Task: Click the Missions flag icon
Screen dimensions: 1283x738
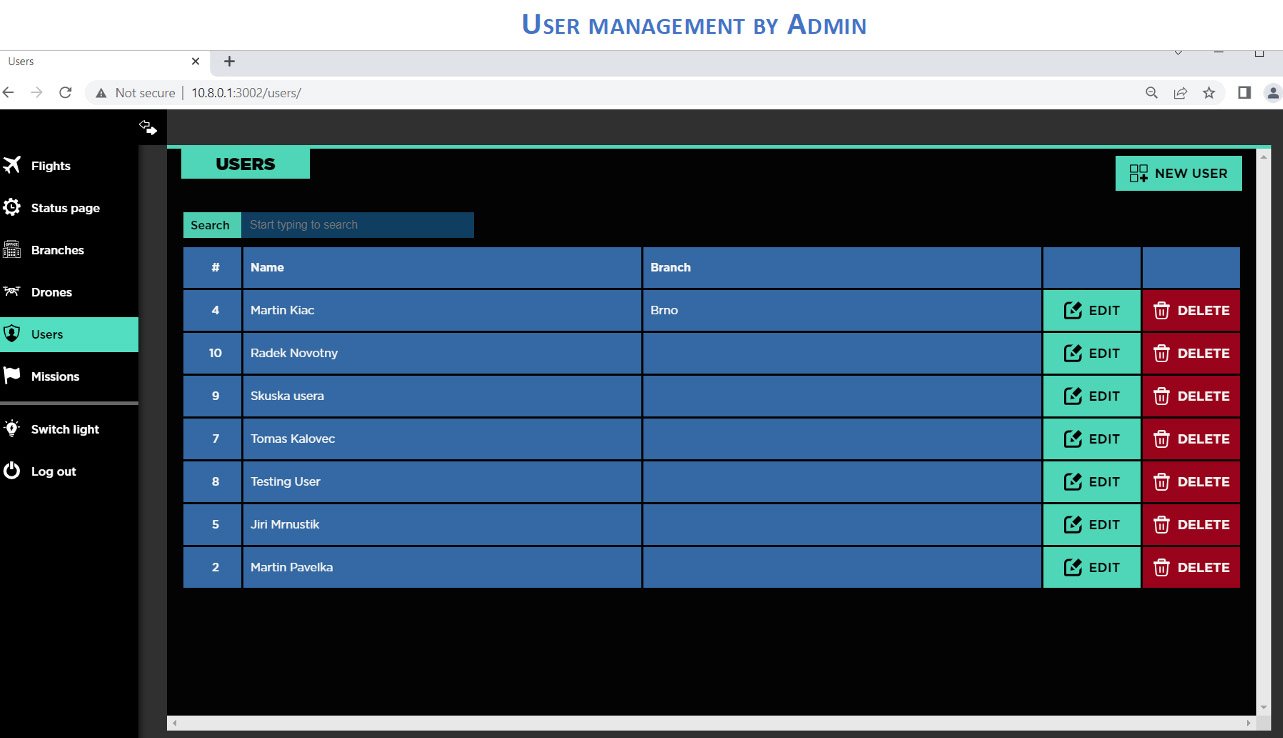Action: (x=12, y=376)
